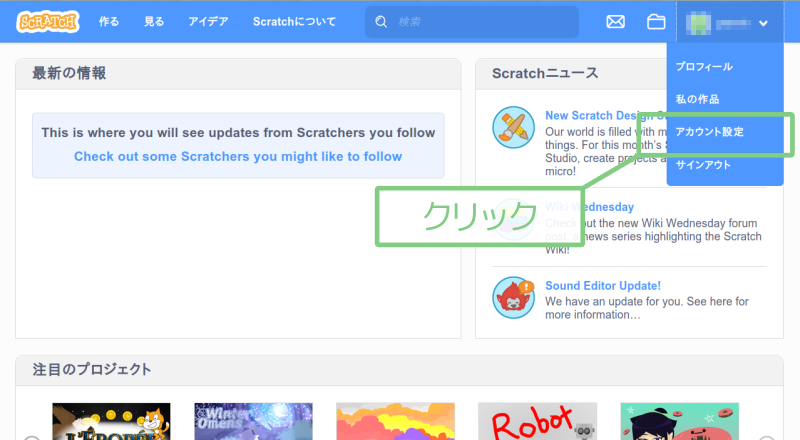Click the Scratch logo
This screenshot has height=440, width=800.
tap(48, 21)
